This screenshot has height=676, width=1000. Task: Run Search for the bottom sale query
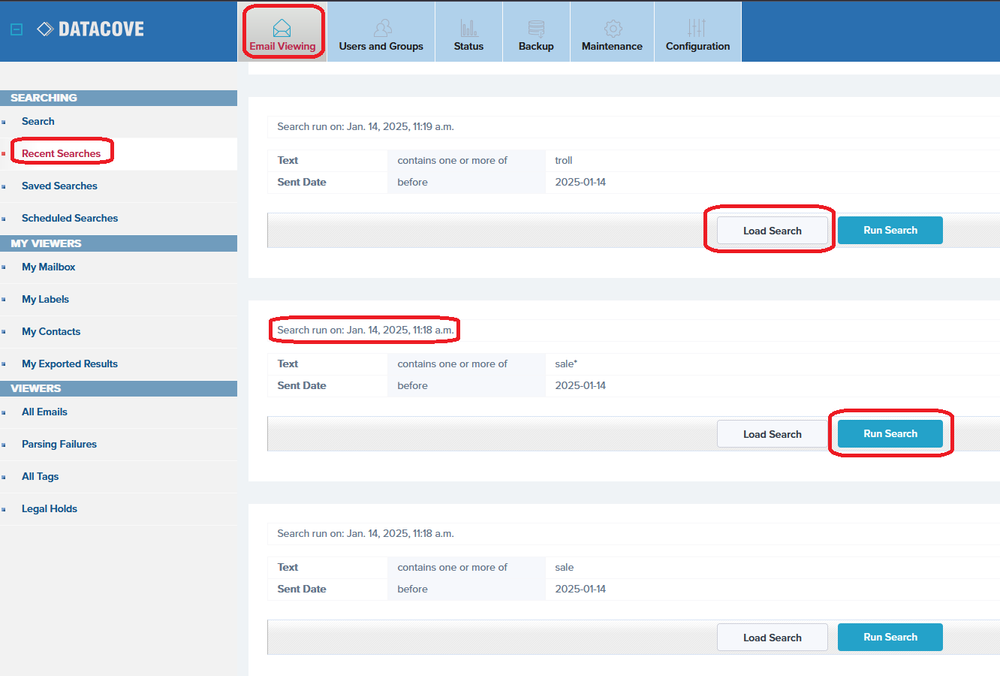[x=890, y=637]
